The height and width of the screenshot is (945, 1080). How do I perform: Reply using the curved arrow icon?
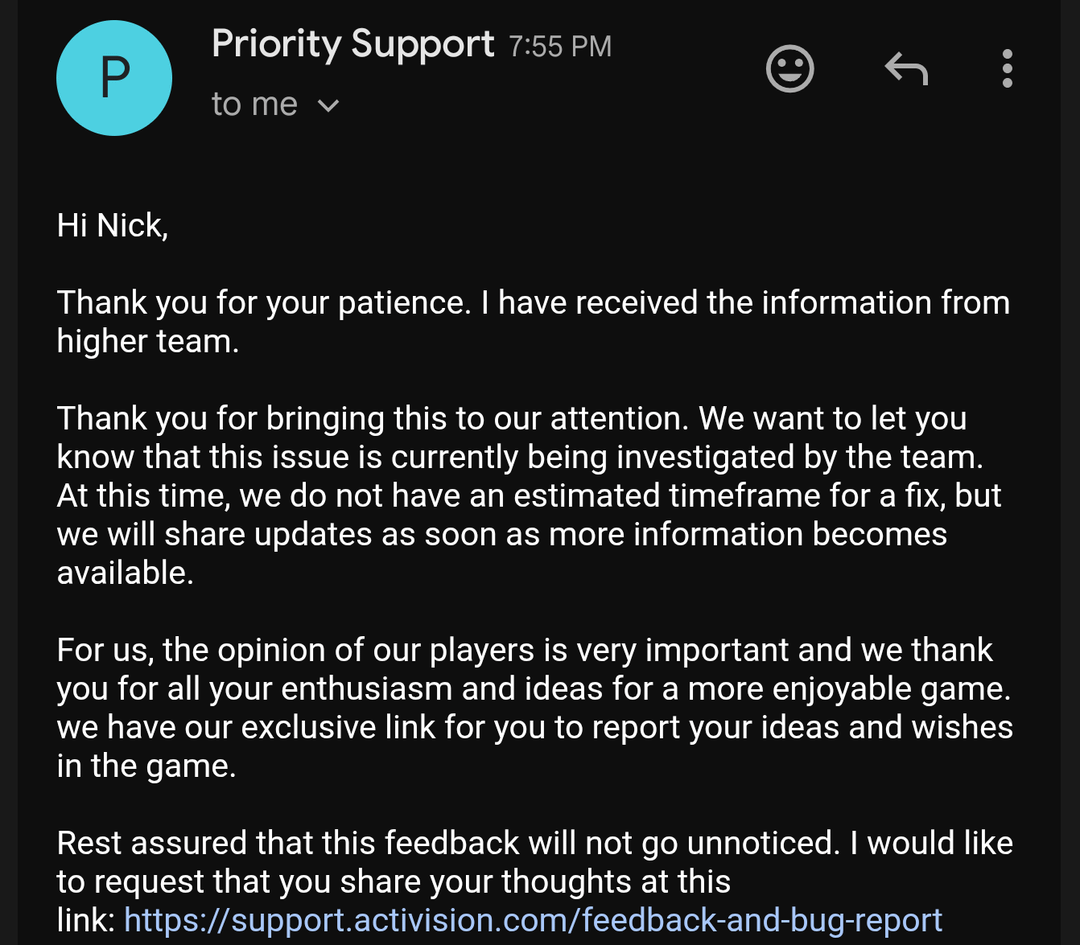coord(906,69)
